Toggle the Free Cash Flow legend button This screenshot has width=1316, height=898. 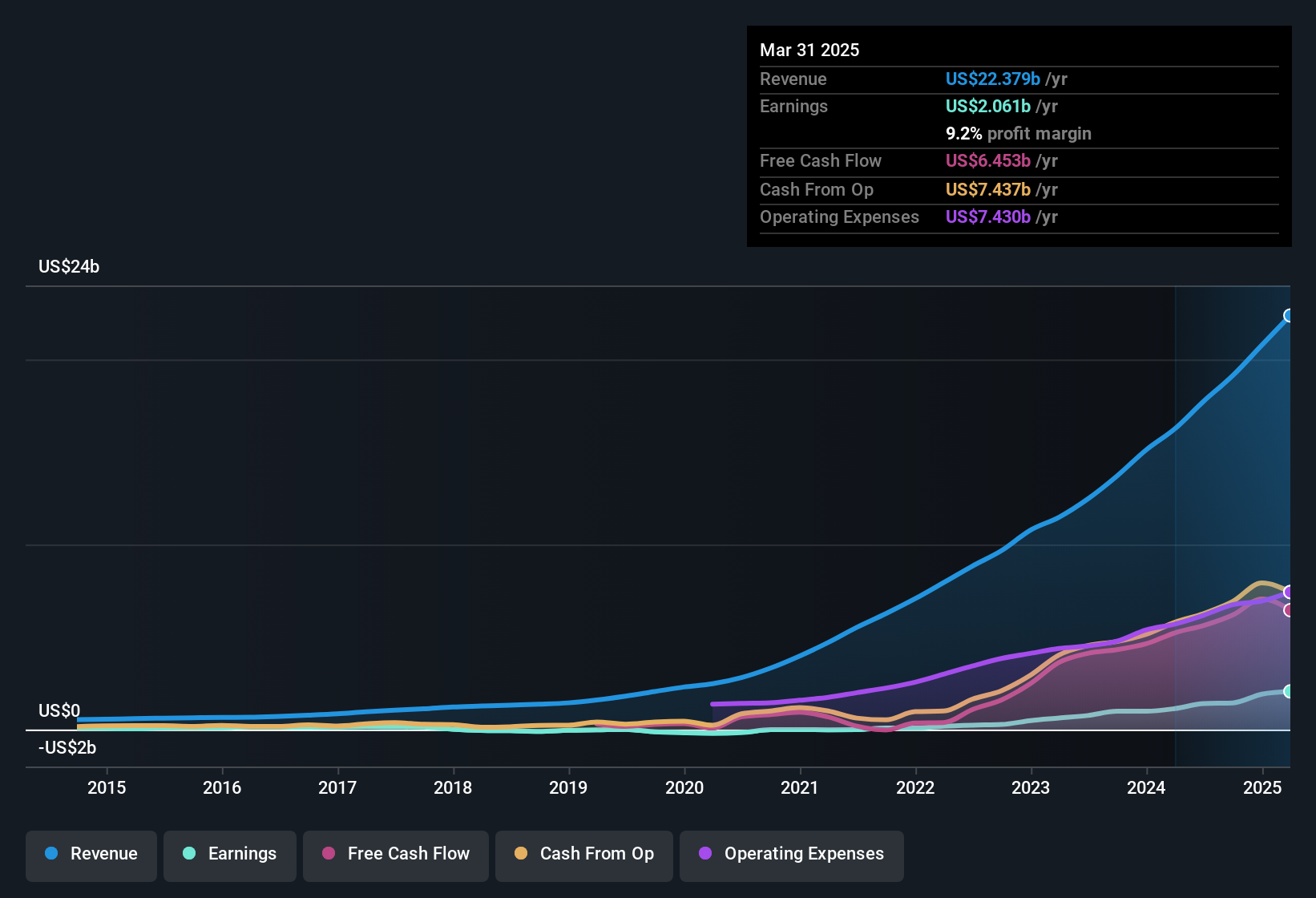(396, 856)
